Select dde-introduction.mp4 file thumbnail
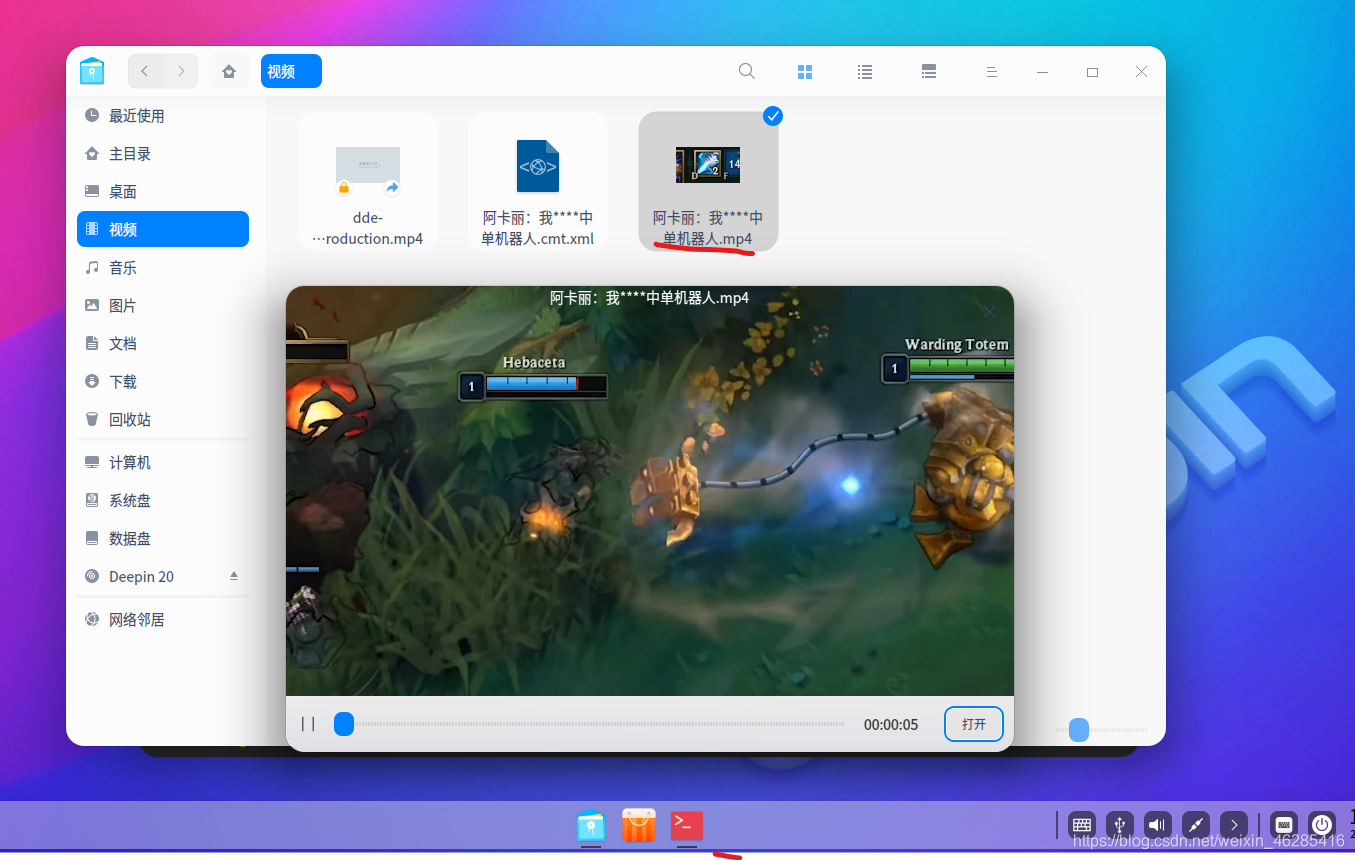The width and height of the screenshot is (1355, 860). [x=368, y=166]
